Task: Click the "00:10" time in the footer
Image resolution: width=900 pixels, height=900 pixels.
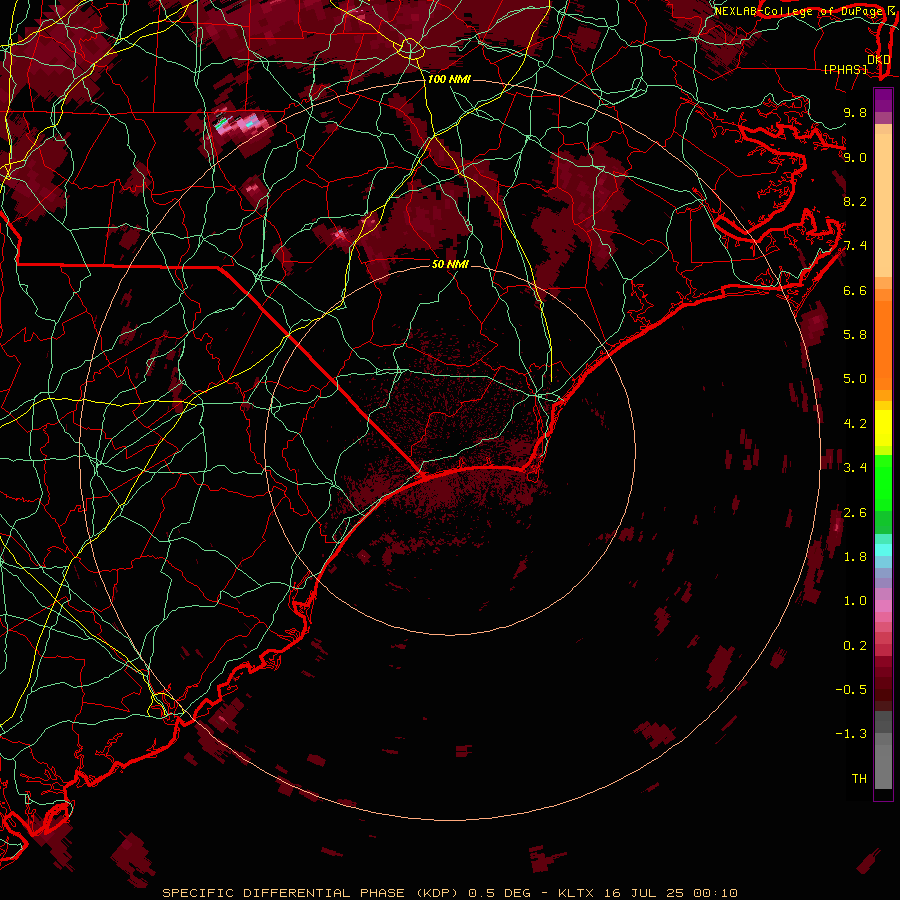Action: point(715,893)
